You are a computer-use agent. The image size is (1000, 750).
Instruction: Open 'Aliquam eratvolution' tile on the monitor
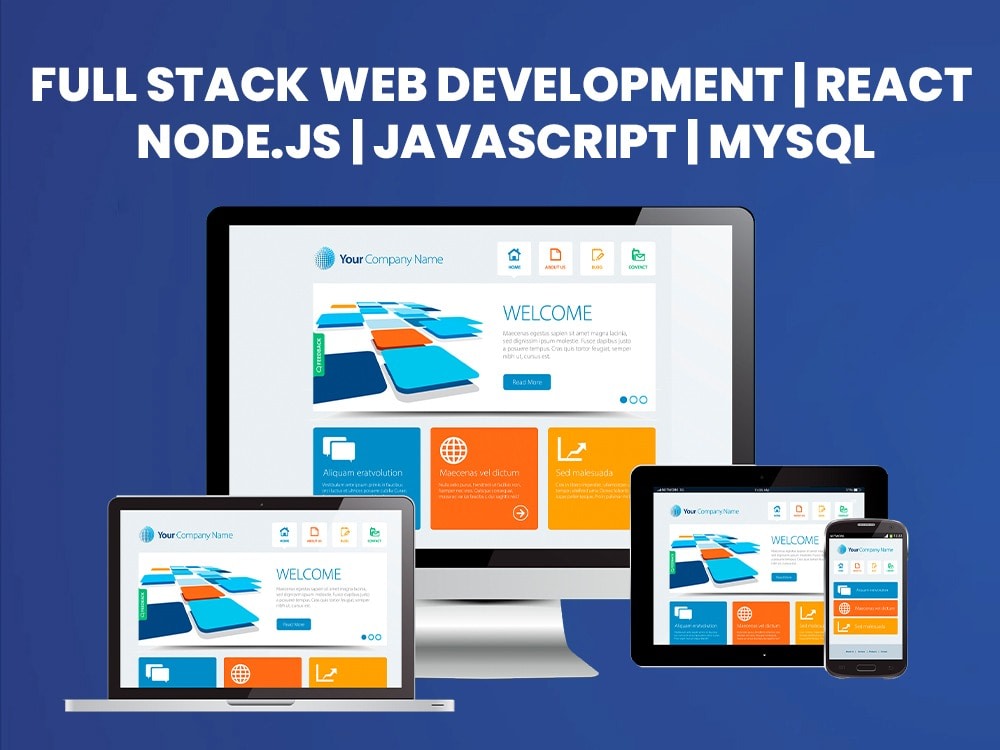(x=367, y=478)
